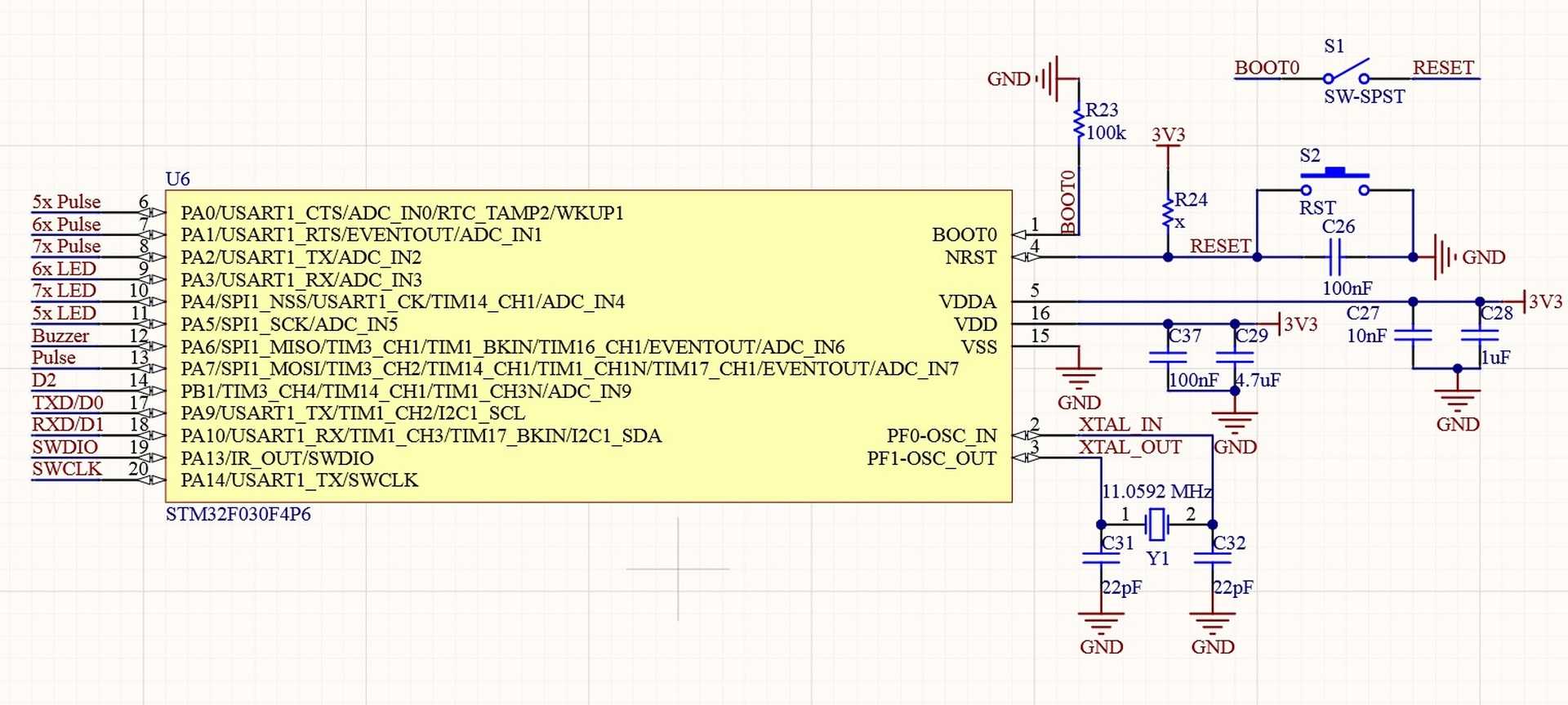Click the U6 designator label
Viewport: 1568px width, 705px height.
177,179
